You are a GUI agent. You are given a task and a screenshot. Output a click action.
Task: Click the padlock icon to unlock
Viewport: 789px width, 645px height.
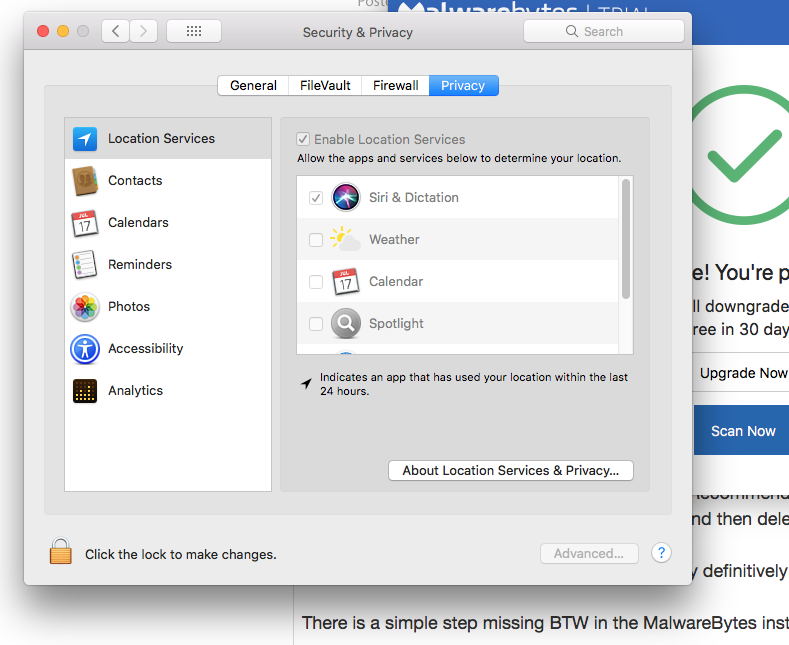(x=60, y=551)
